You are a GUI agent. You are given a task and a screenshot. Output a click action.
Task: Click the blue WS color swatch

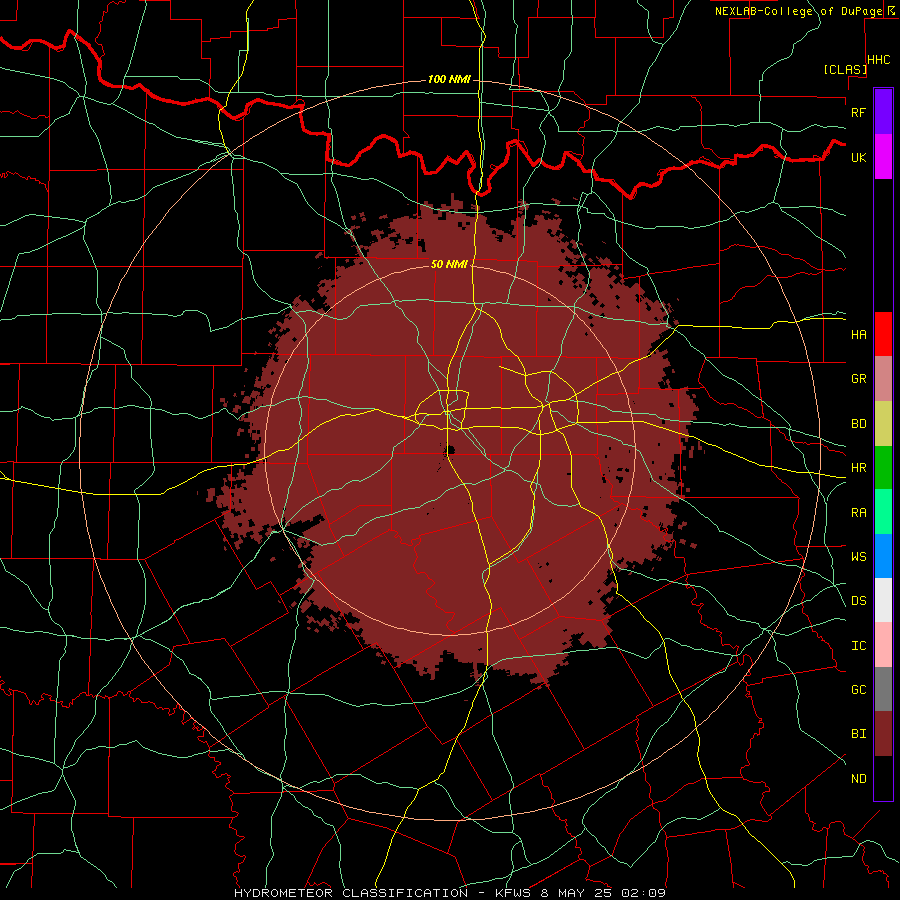click(x=883, y=556)
